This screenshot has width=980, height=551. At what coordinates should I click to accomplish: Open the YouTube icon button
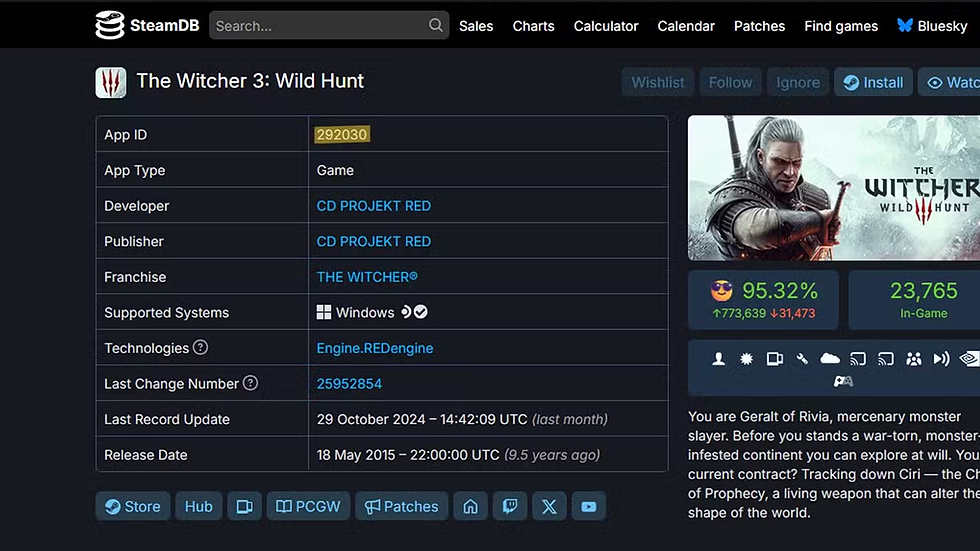(589, 506)
